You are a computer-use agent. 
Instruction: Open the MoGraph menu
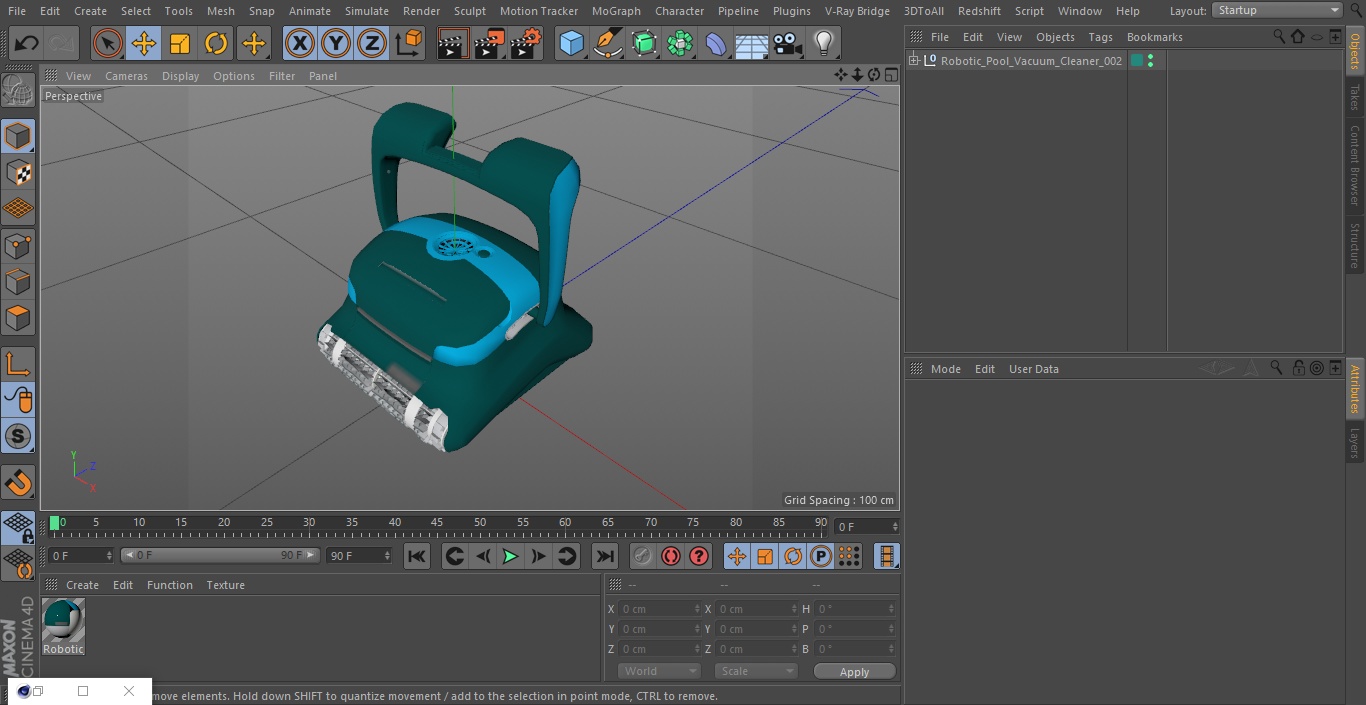tap(616, 11)
